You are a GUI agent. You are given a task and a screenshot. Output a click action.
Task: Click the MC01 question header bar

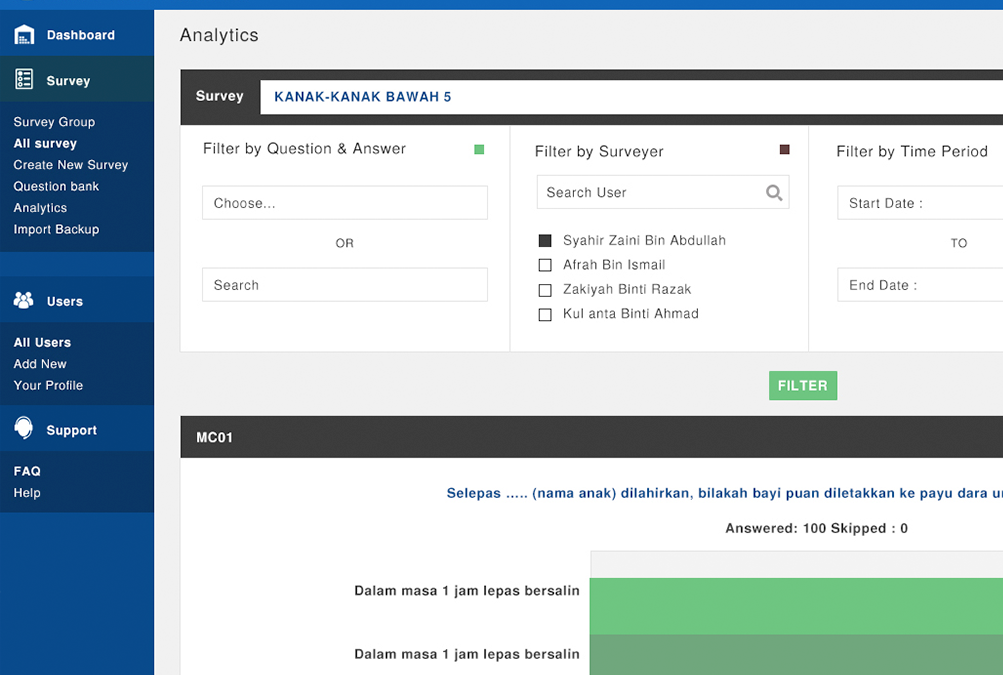click(592, 437)
